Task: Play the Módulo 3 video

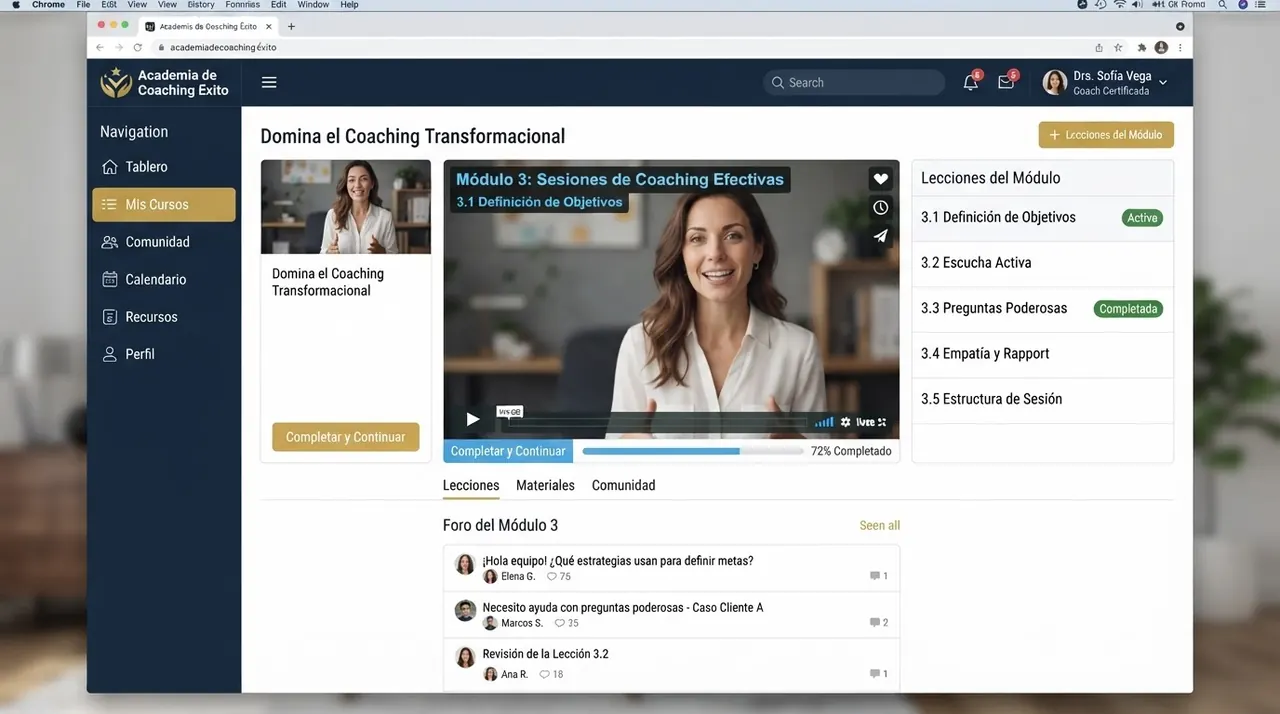Action: (x=473, y=420)
